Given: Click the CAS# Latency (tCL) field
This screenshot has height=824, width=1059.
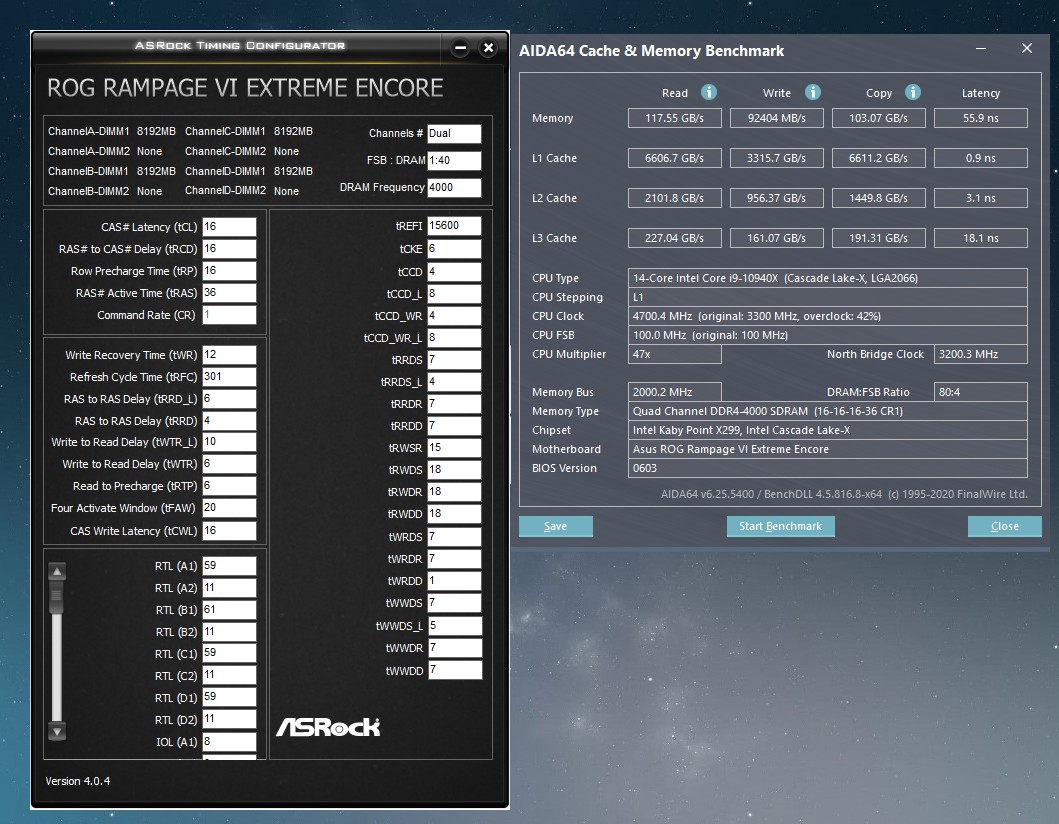Looking at the screenshot, I should pyautogui.click(x=230, y=227).
